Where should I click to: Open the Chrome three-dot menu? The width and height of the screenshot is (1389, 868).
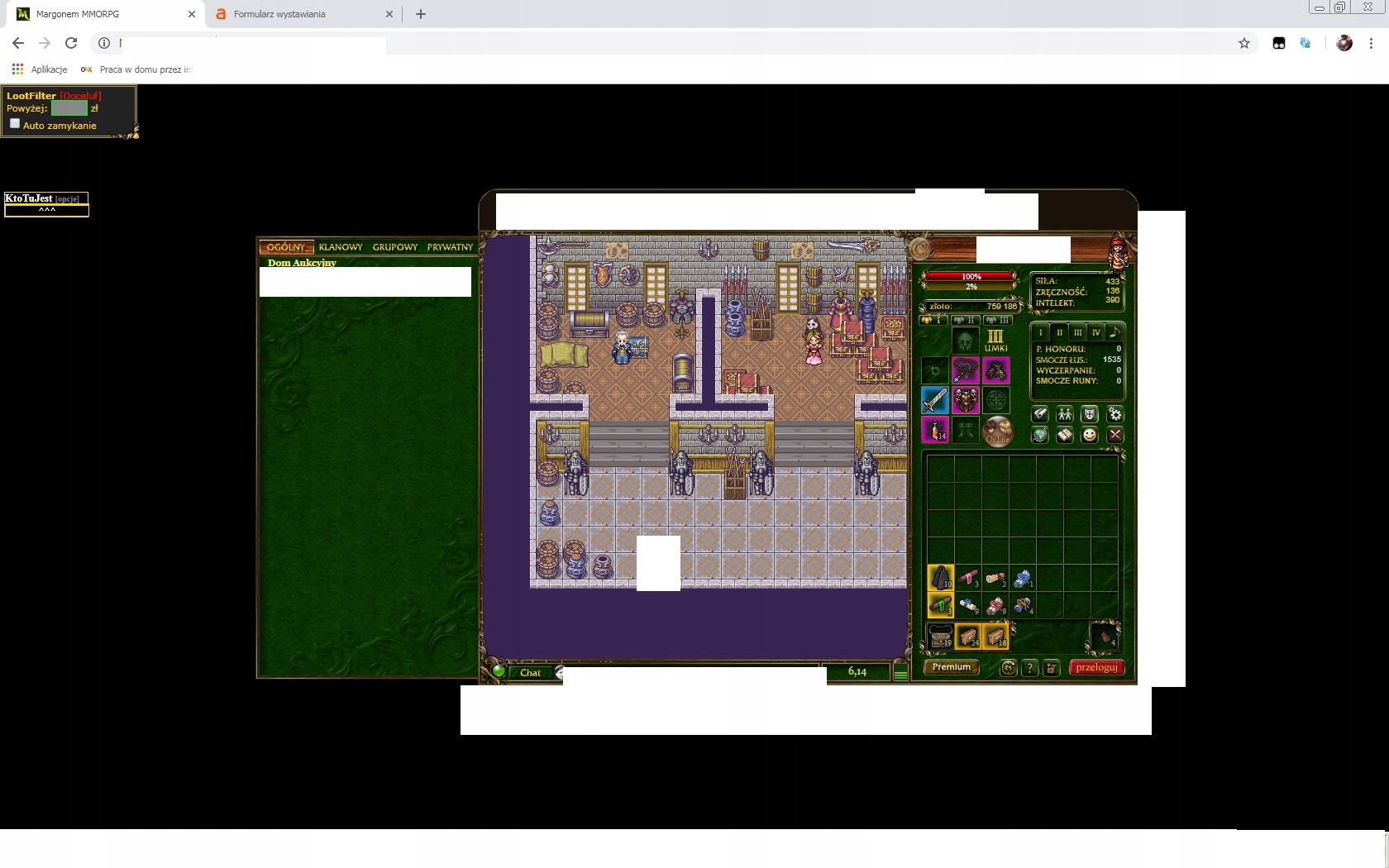(1372, 43)
